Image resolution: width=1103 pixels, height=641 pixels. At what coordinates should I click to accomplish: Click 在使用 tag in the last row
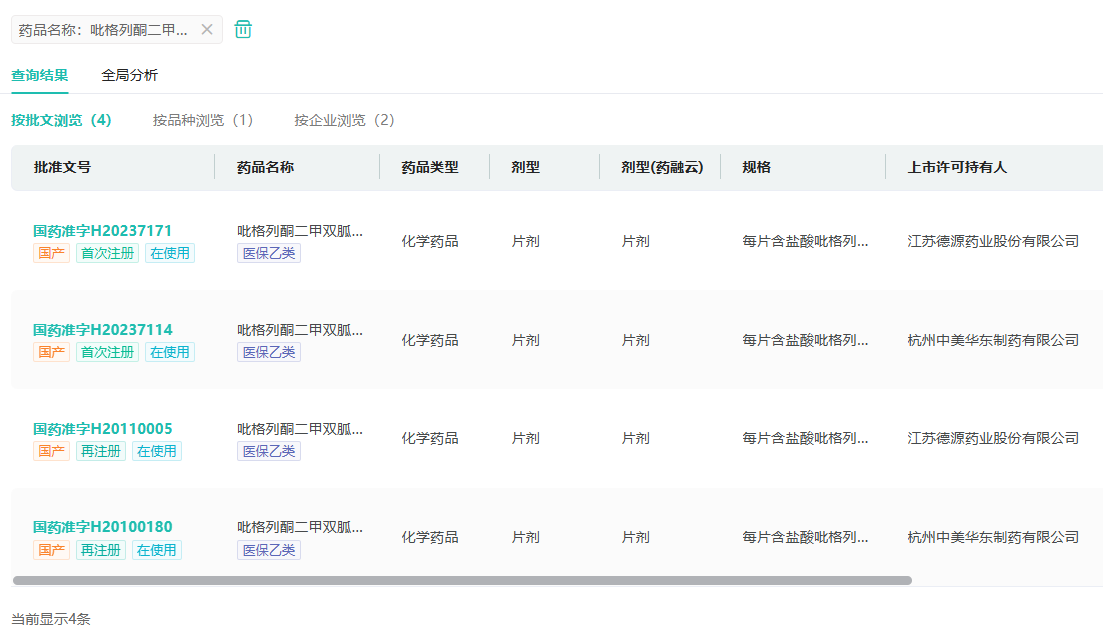[x=157, y=550]
